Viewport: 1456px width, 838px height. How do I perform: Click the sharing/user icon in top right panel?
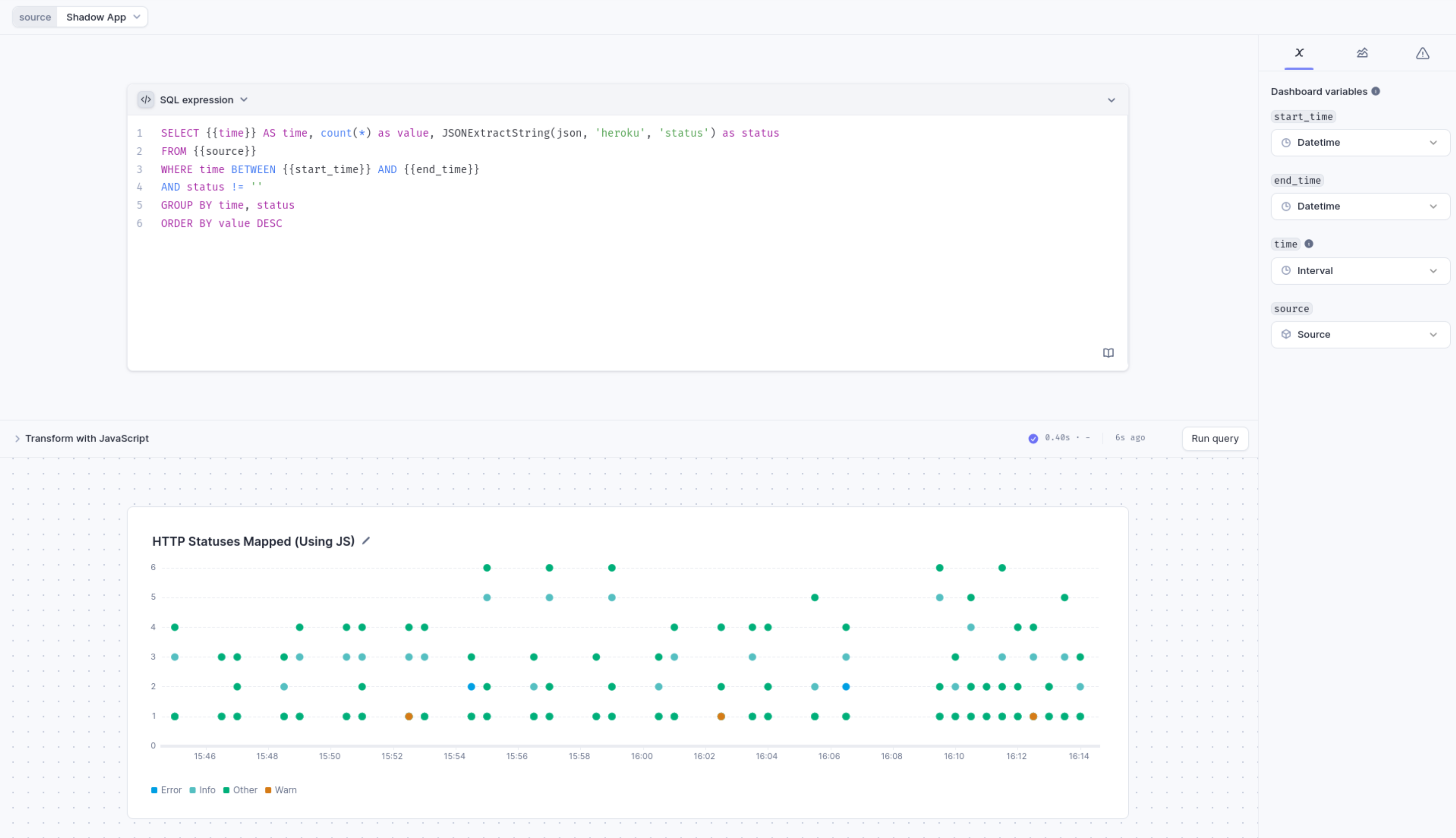coord(1362,53)
